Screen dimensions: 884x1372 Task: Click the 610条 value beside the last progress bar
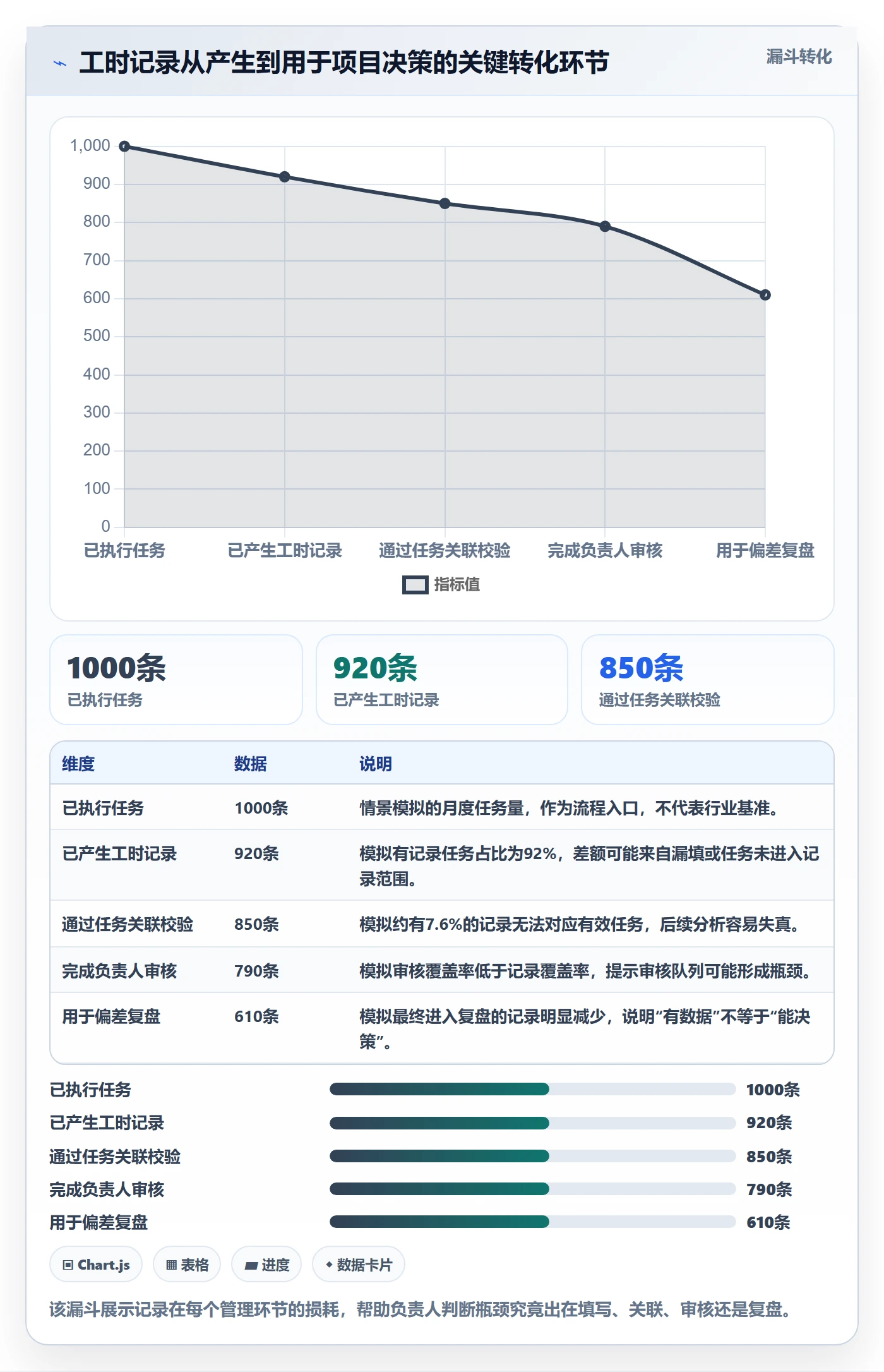(x=768, y=1222)
